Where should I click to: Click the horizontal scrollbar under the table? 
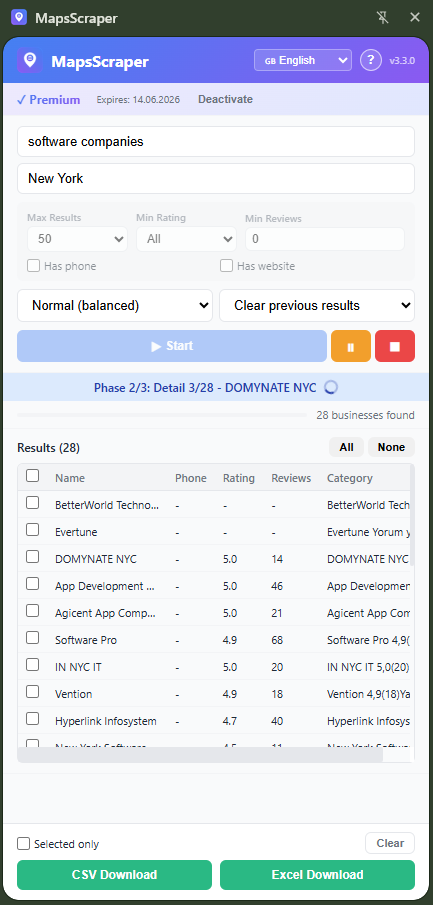tap(200, 755)
